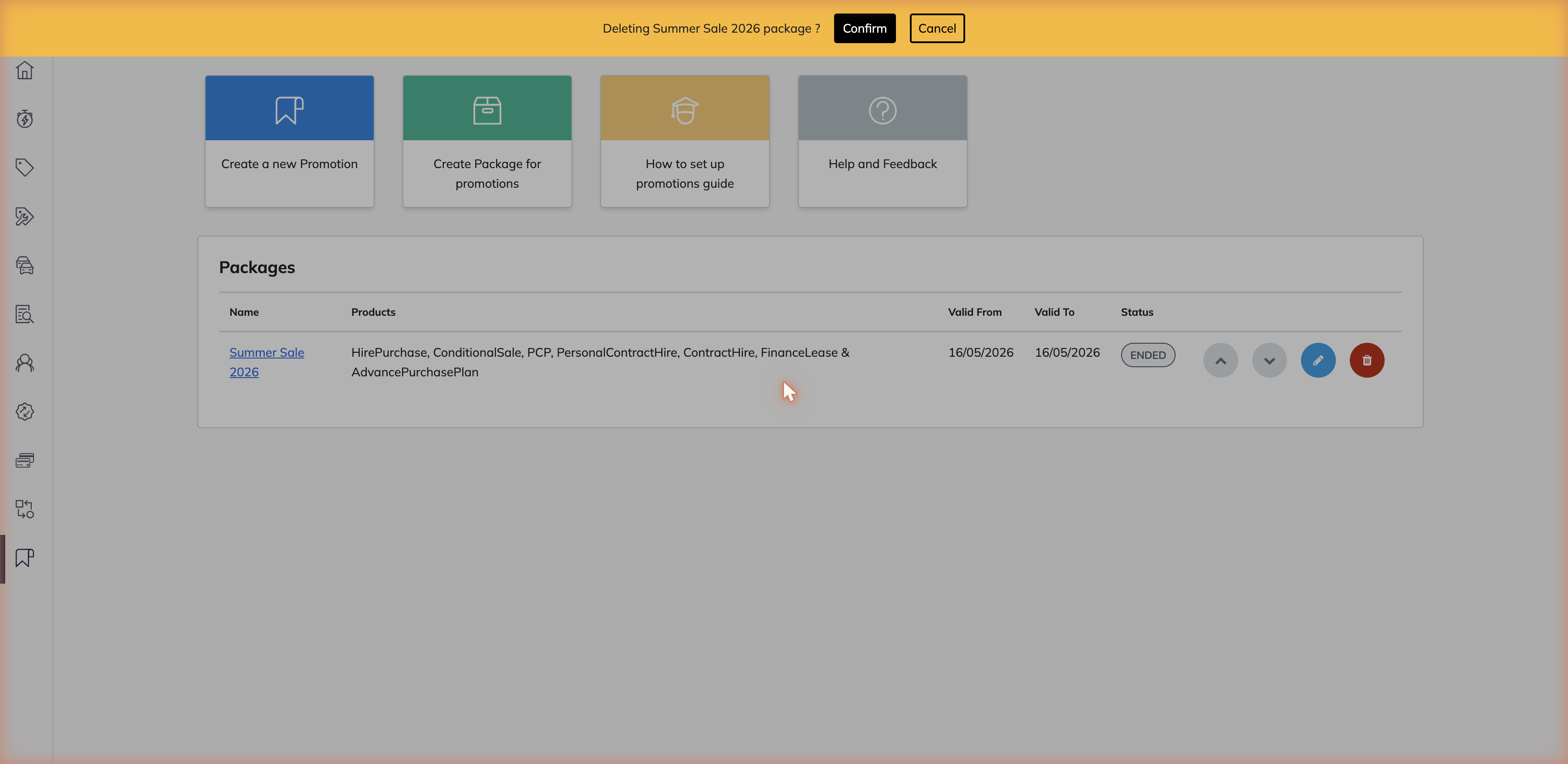Open the users people icon in sidebar

(x=25, y=363)
